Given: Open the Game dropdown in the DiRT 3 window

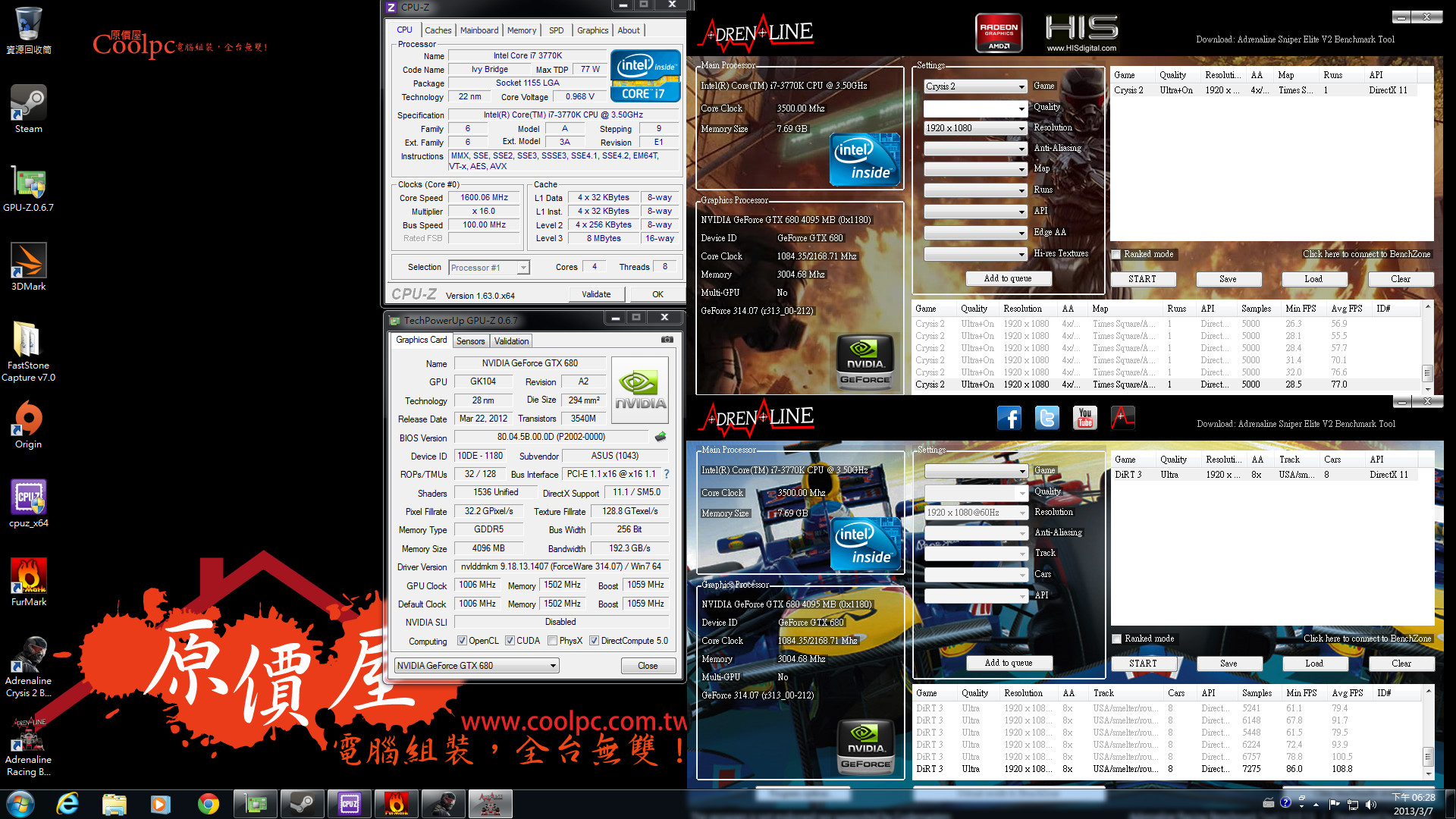Looking at the screenshot, I should (x=976, y=471).
